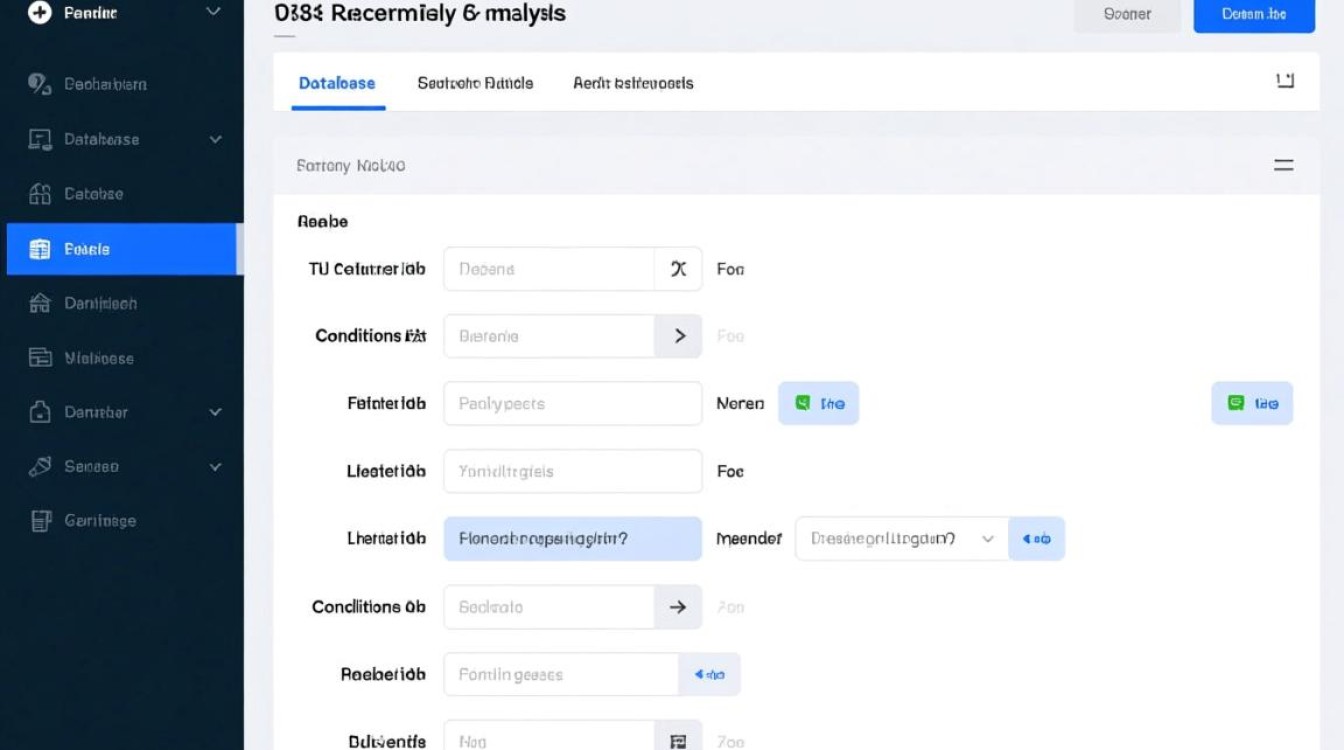
Task: Click the highlighted Eoaale table icon
Action: tap(40, 249)
